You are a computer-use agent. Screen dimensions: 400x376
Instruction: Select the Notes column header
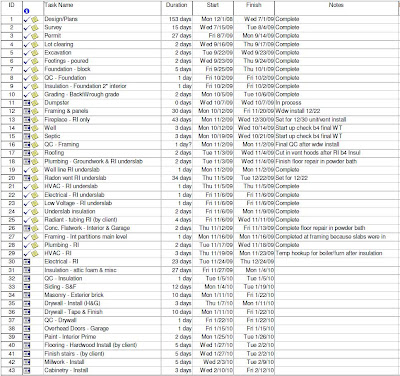point(336,8)
